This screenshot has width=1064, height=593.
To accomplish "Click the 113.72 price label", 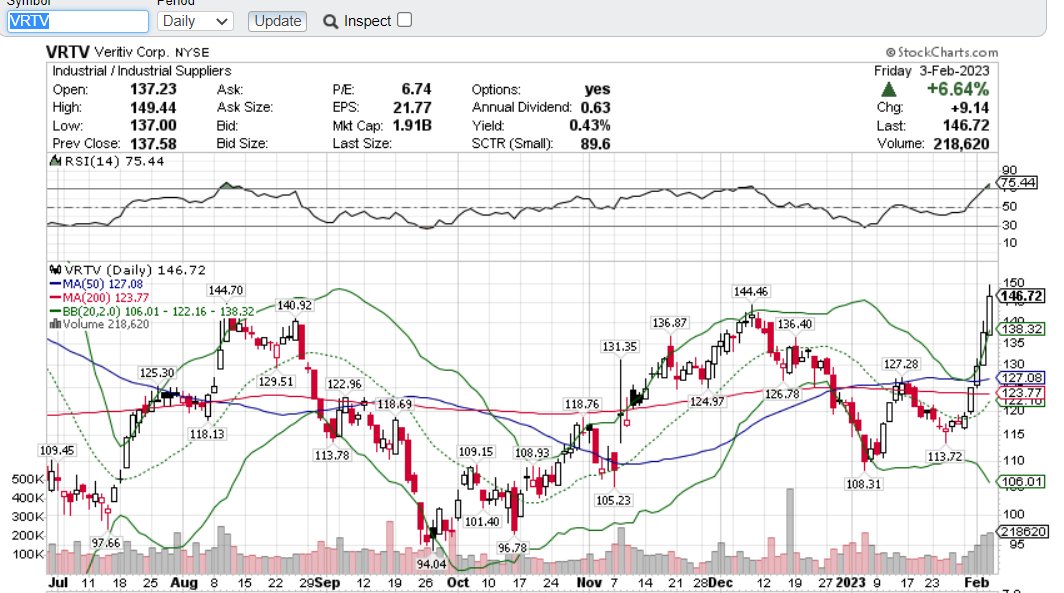I will pos(945,457).
